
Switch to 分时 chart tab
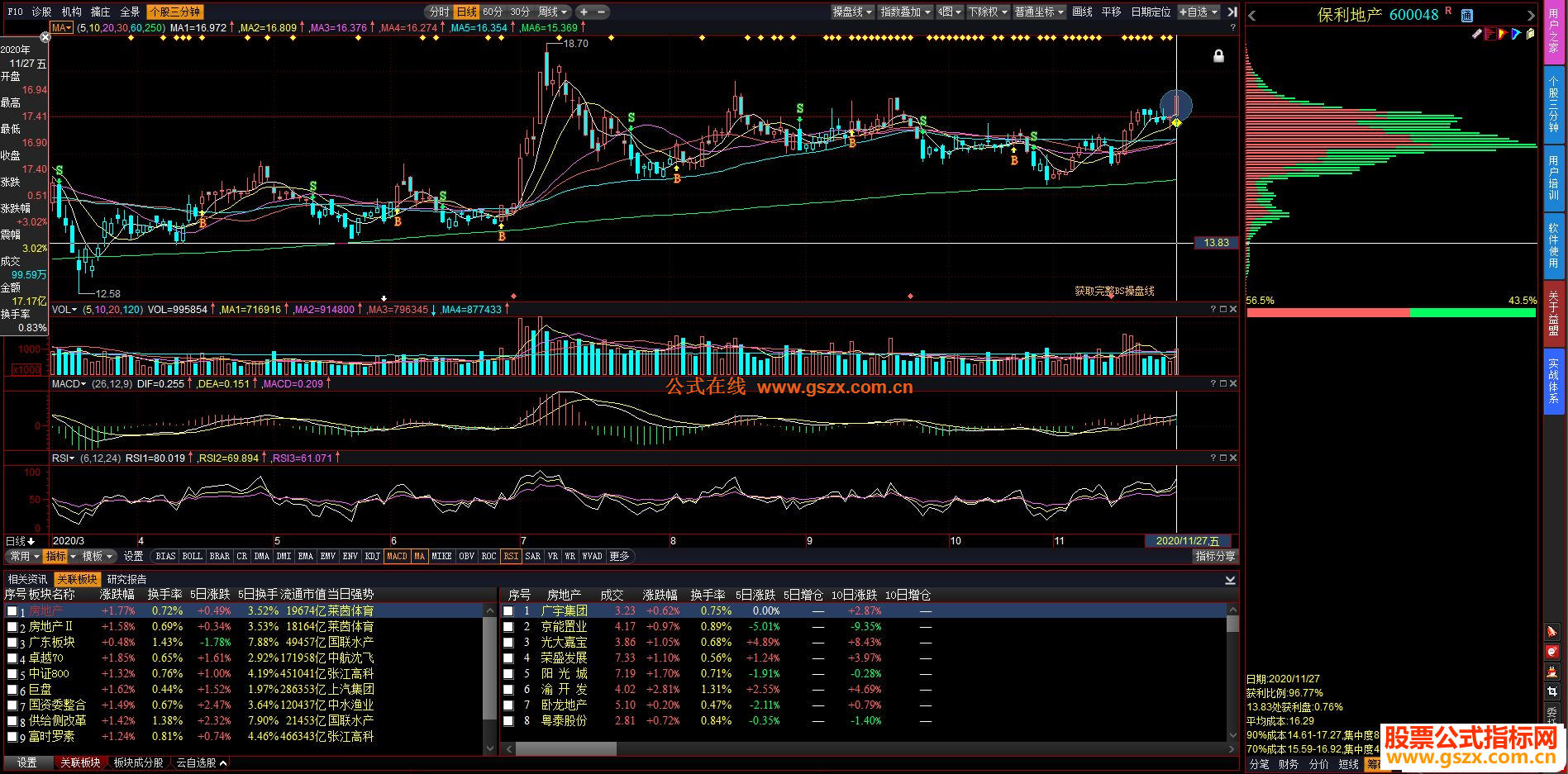coord(440,12)
